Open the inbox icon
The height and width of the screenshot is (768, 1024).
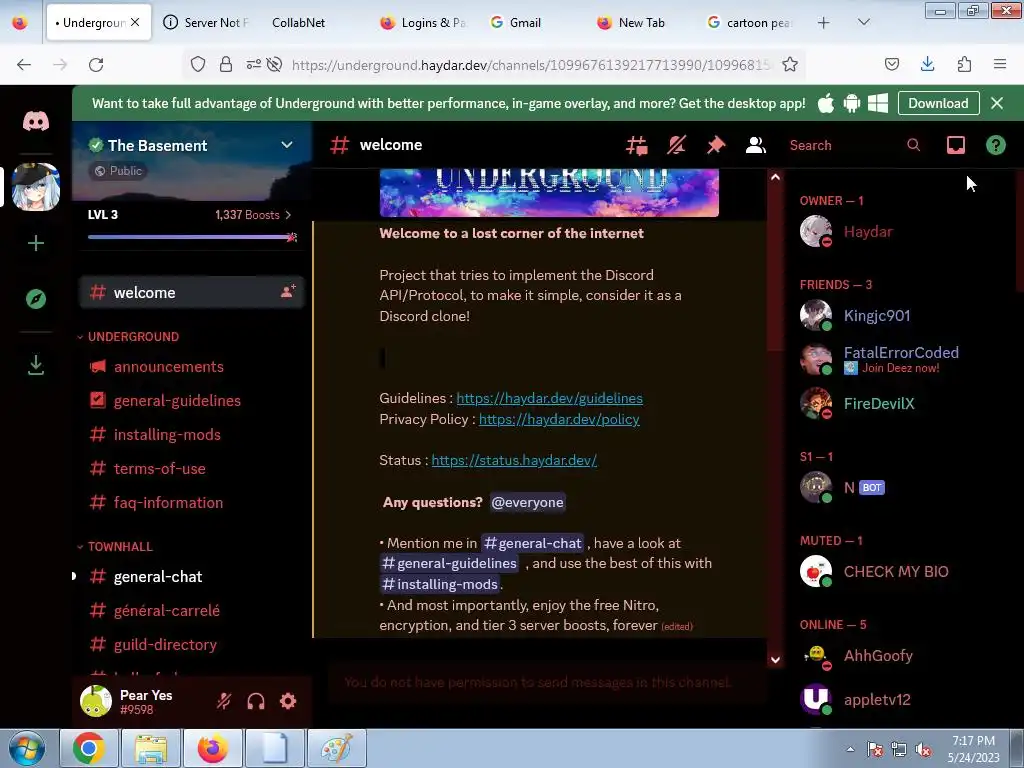[x=956, y=145]
